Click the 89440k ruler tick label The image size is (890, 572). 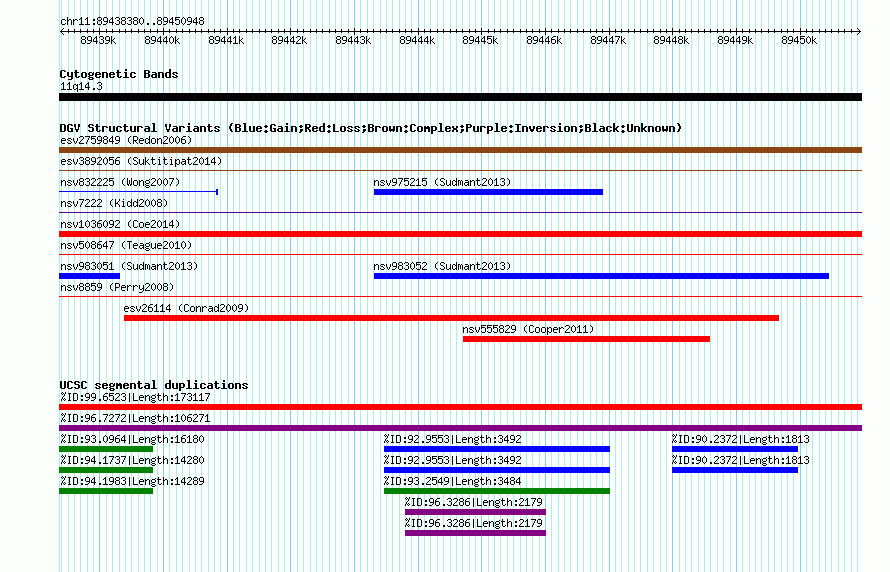click(162, 40)
